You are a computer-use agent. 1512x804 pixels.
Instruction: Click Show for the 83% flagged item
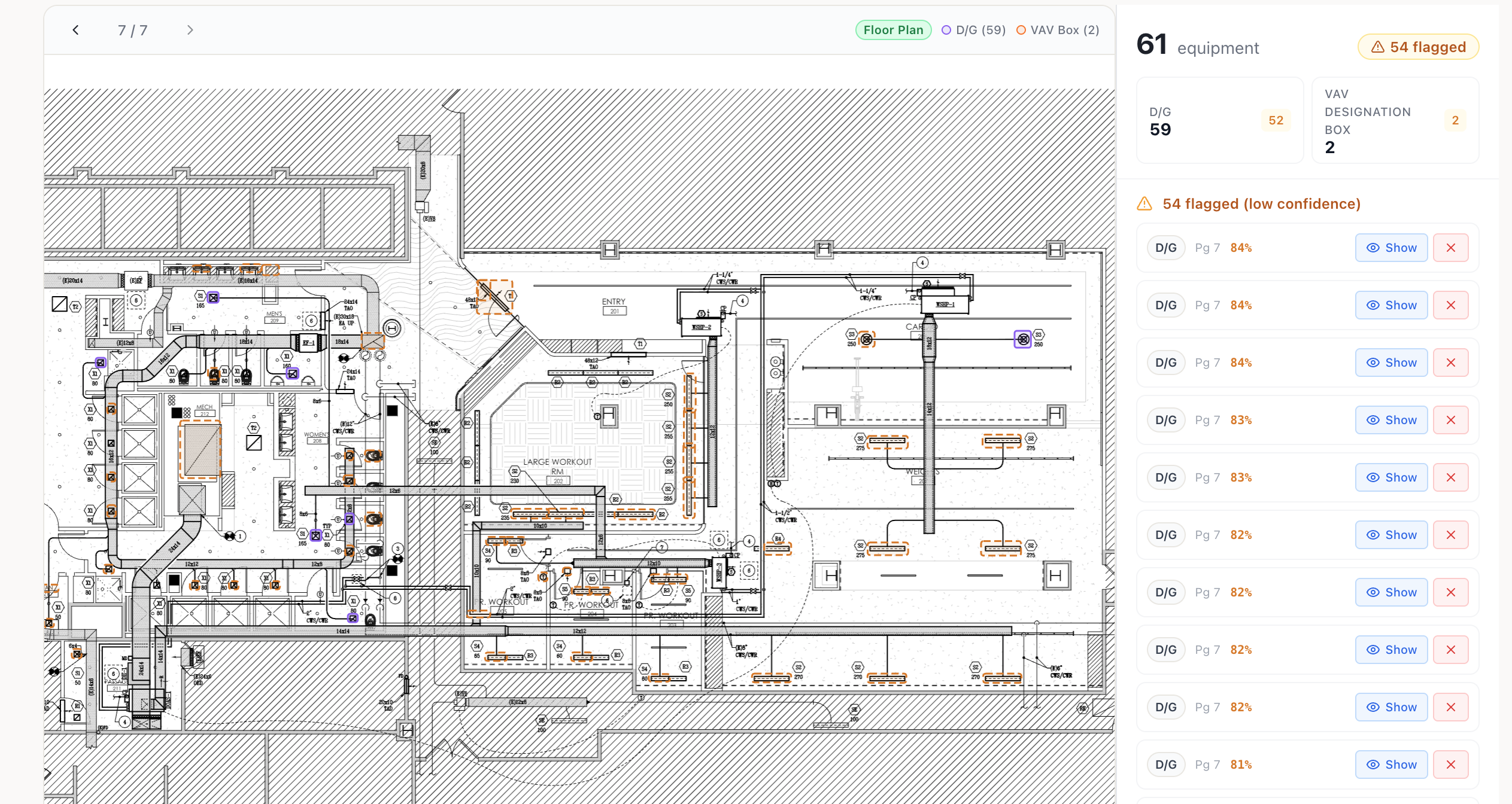(x=1391, y=419)
